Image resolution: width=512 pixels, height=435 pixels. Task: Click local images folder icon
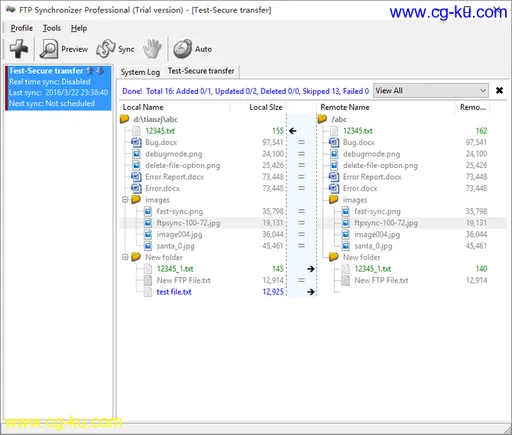(x=136, y=200)
